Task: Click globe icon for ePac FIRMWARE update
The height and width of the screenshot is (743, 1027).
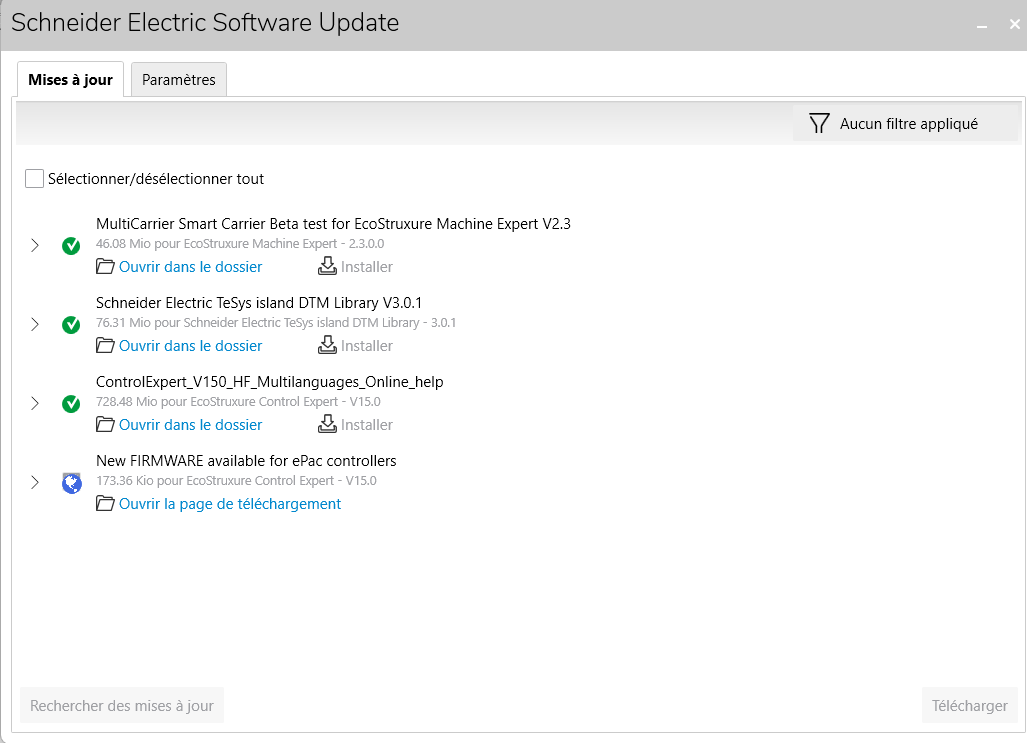Action: (71, 483)
